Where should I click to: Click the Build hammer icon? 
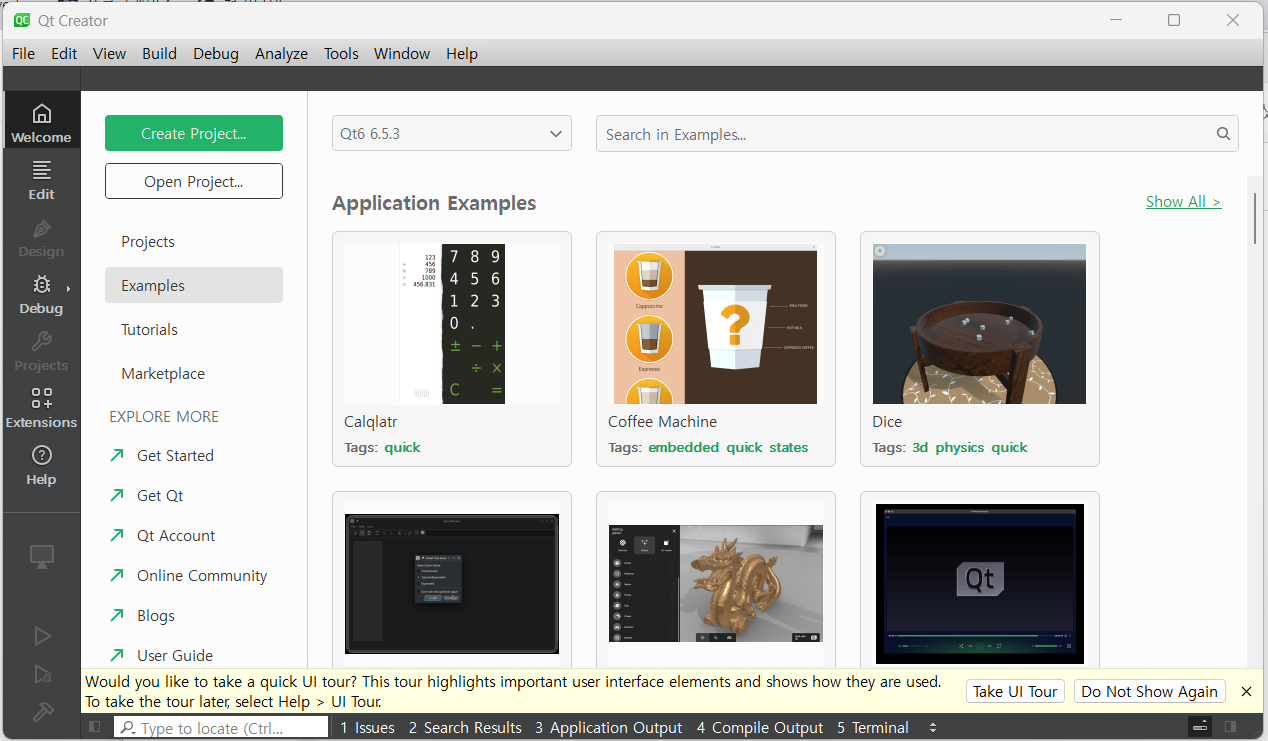42,712
